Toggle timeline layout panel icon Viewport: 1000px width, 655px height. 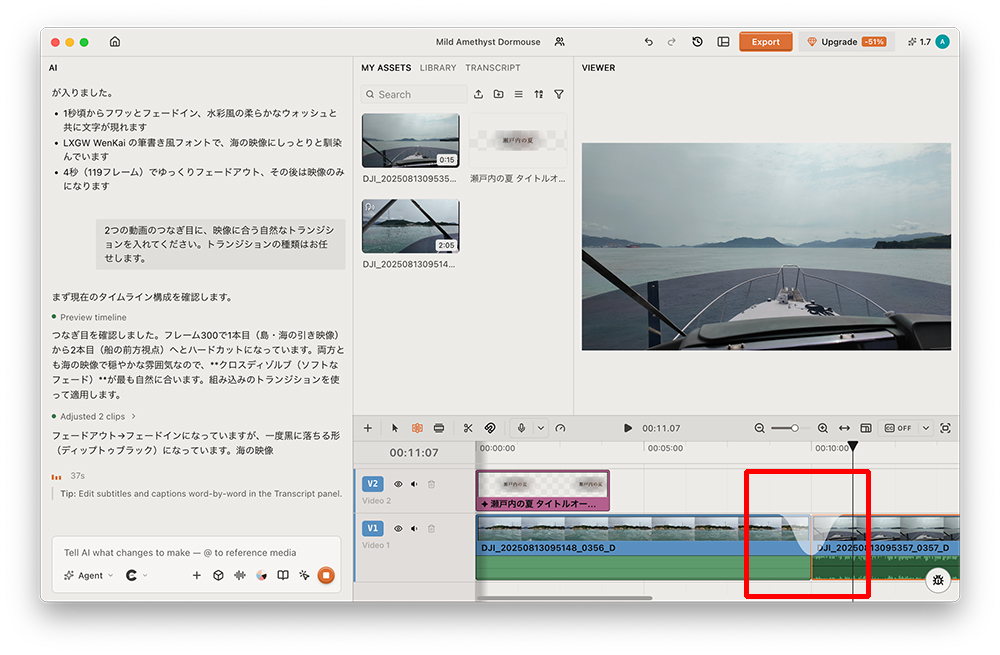coord(865,428)
